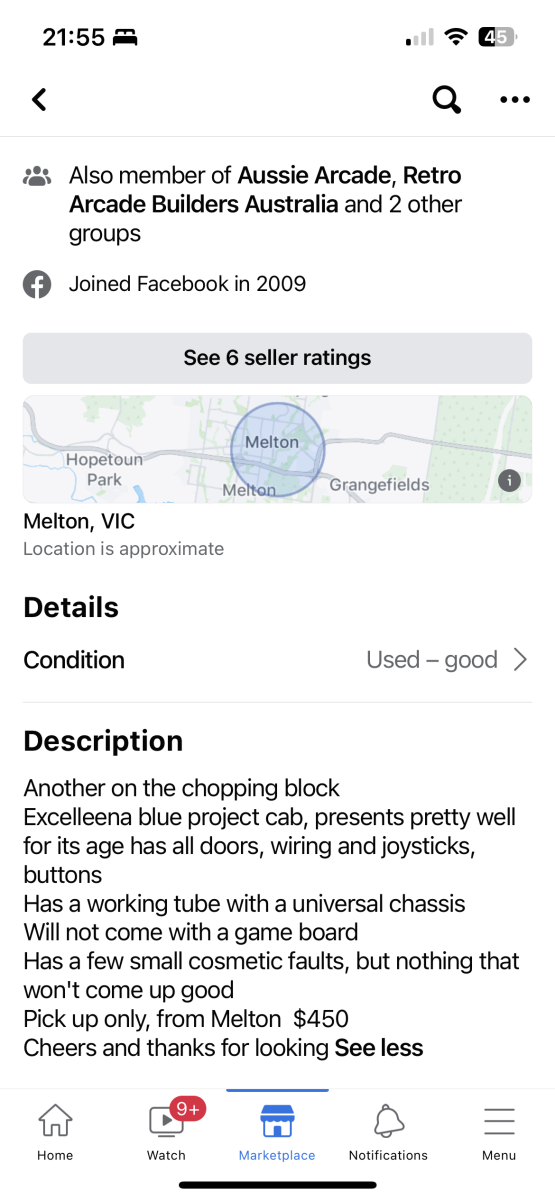Viewport: 555px width, 1200px height.
Task: Tap the map info icon
Action: click(509, 481)
